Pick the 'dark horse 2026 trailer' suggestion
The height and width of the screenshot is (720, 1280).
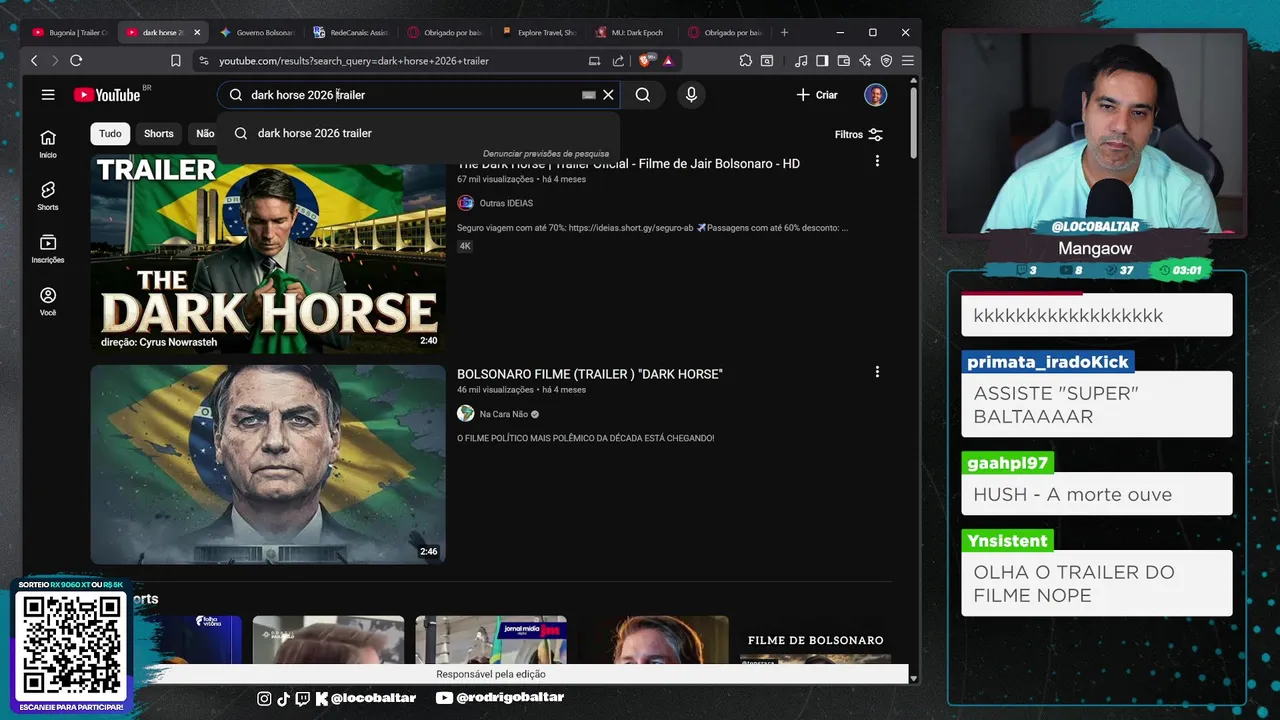pyautogui.click(x=418, y=133)
